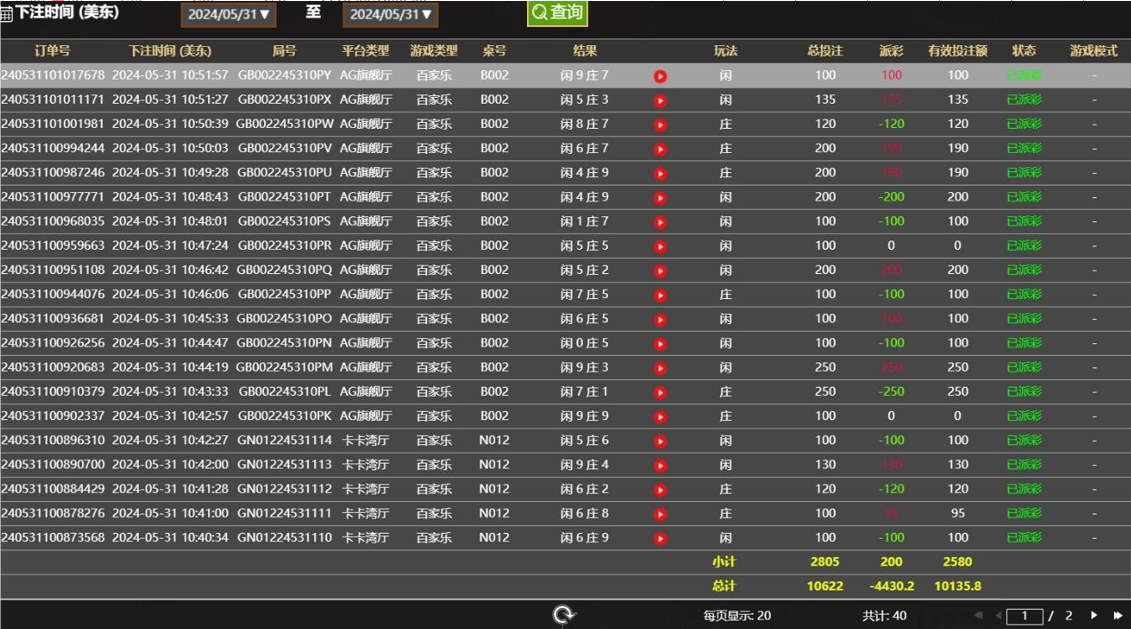The width and height of the screenshot is (1131, 629).
Task: Click the replay icon for order 240531100873568
Action: tap(660, 537)
